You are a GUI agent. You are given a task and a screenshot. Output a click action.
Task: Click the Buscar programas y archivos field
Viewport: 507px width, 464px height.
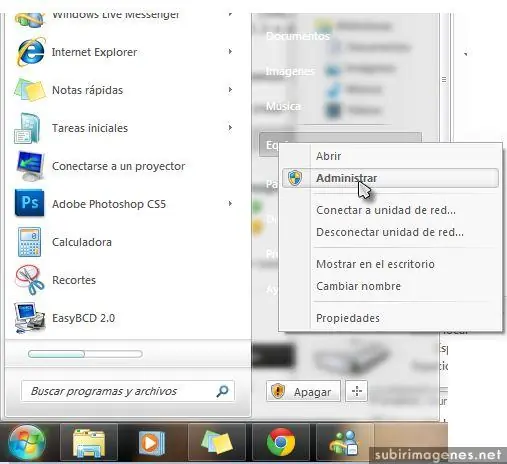click(x=127, y=391)
